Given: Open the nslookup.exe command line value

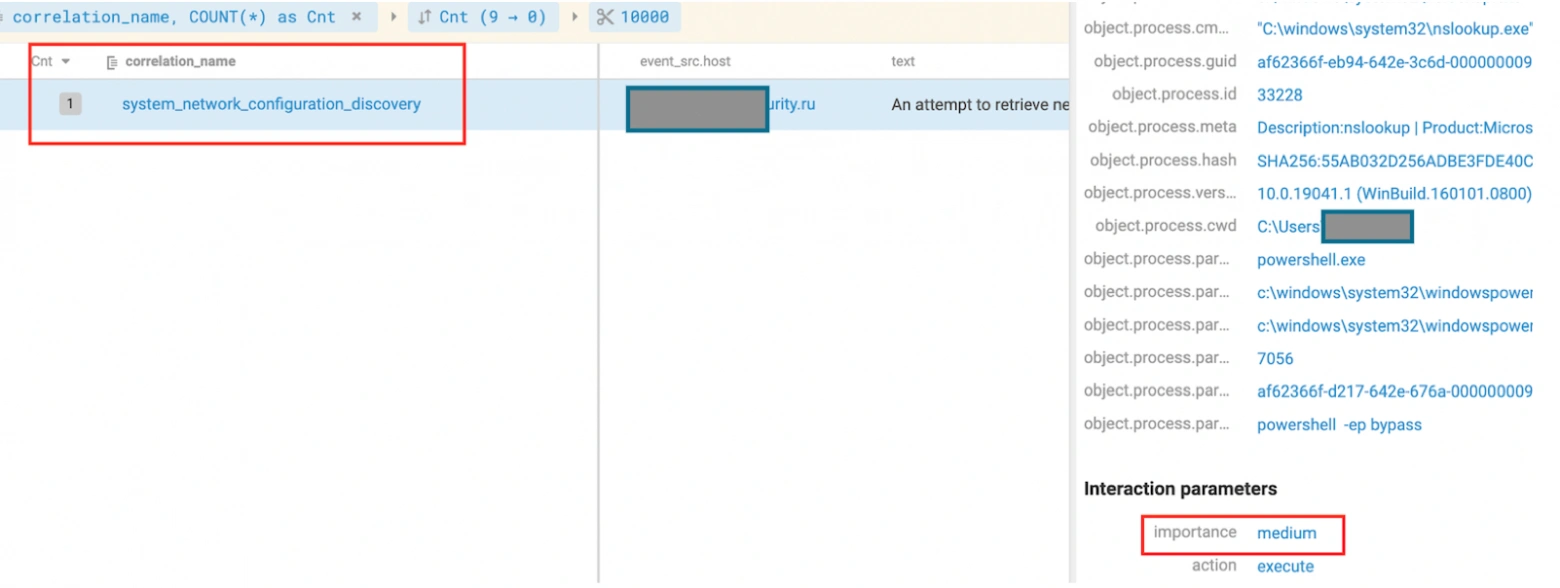Looking at the screenshot, I should click(x=1394, y=29).
